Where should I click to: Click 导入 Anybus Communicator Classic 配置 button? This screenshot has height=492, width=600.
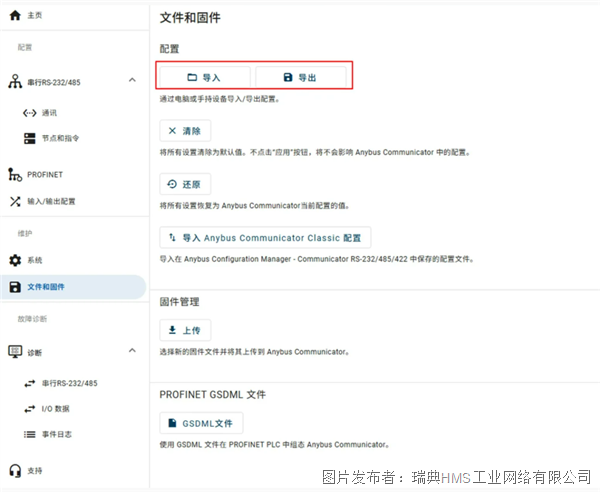265,238
